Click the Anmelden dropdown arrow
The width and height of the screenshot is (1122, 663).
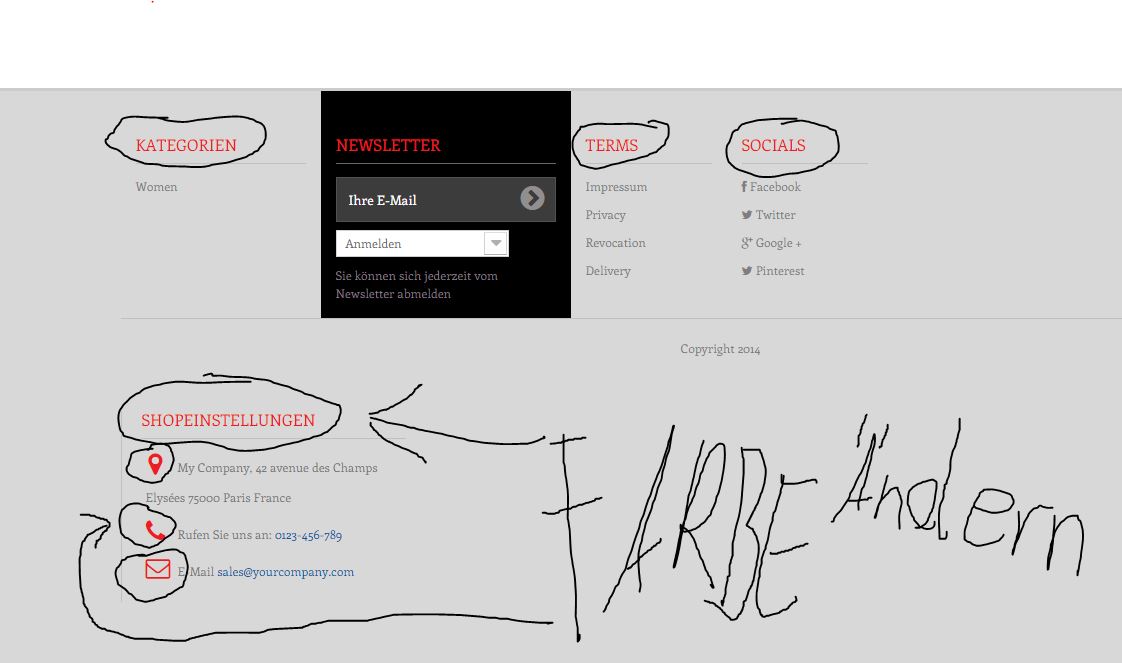coord(496,243)
